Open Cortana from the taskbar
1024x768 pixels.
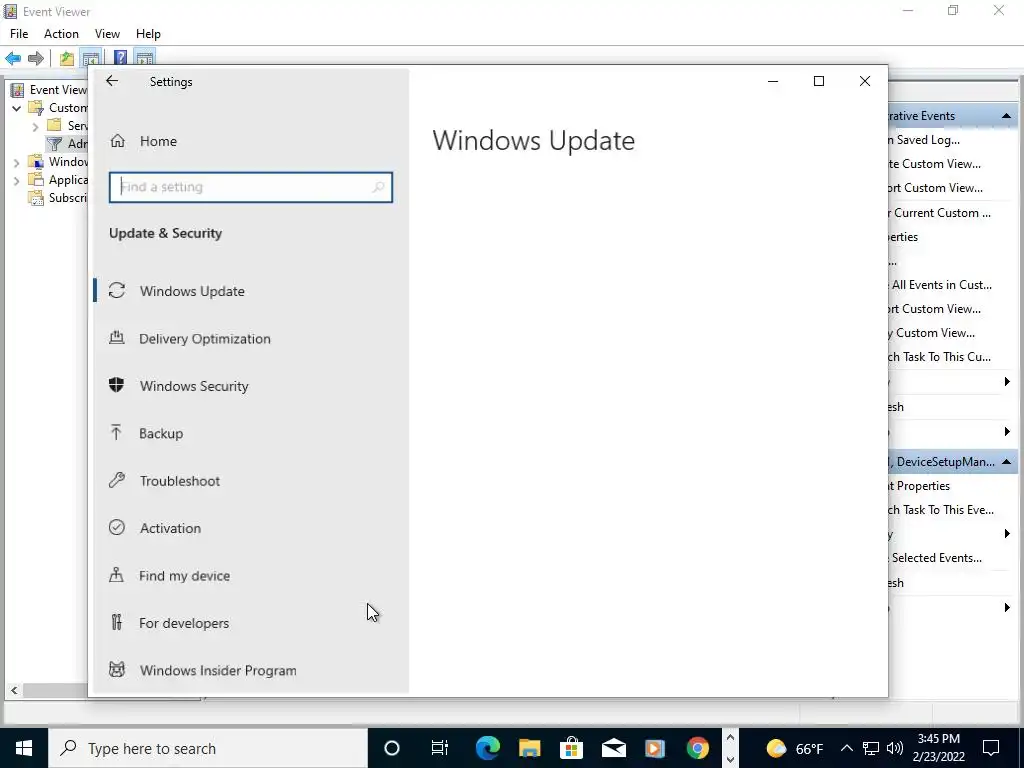391,748
